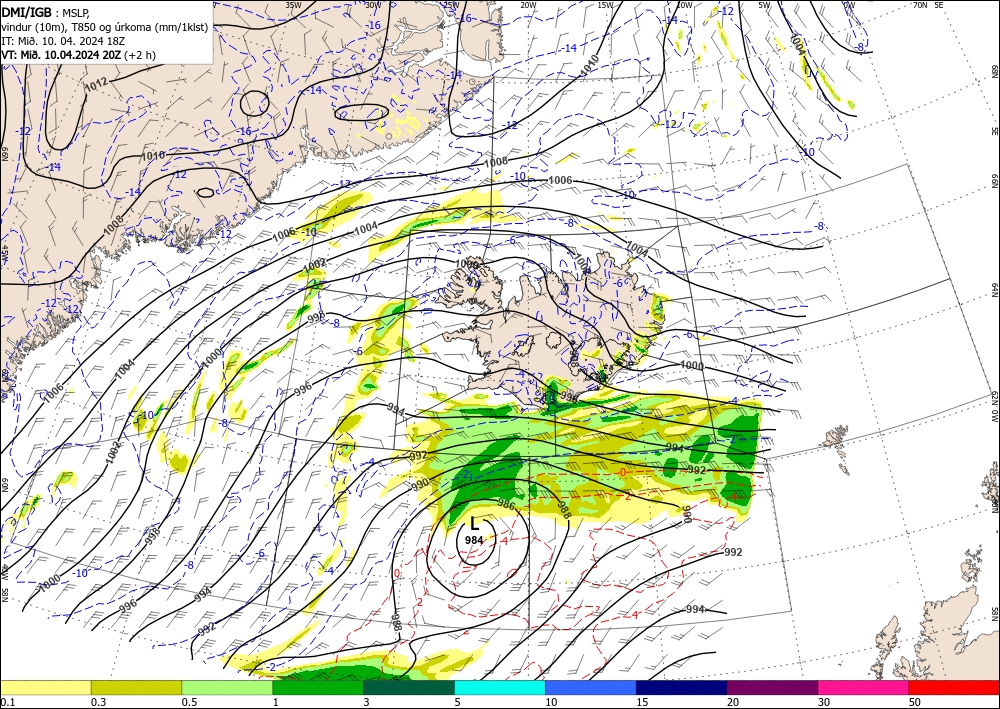The image size is (1000, 709).
Task: Click the legend value "20" on the color bar
Action: point(733,702)
